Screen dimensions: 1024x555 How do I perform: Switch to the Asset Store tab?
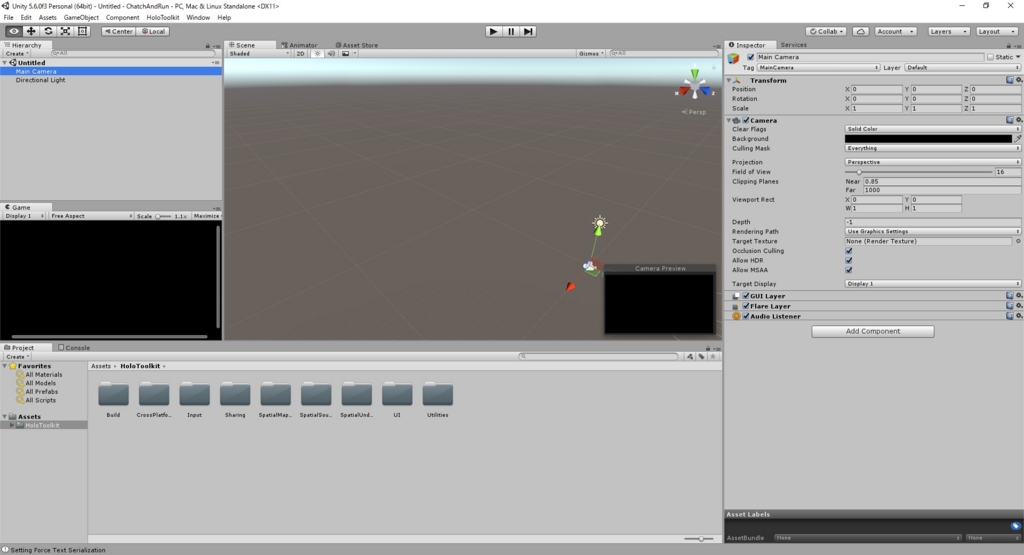[357, 45]
